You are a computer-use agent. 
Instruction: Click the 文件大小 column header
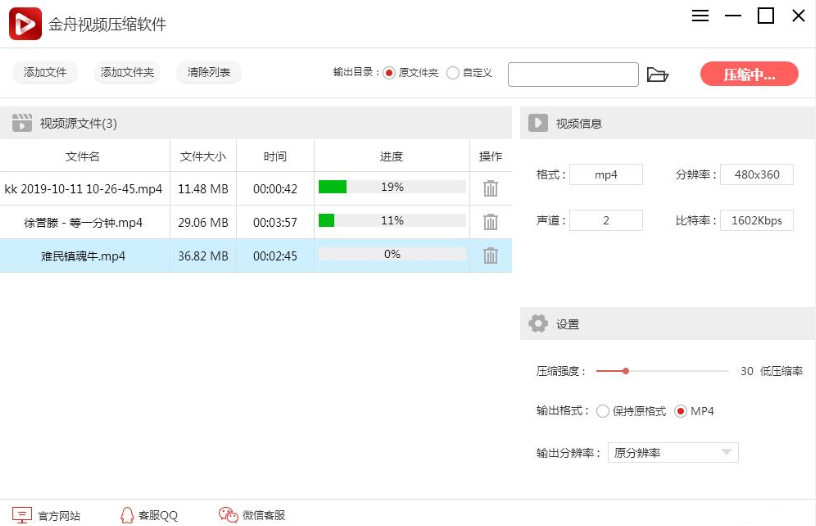pos(203,156)
